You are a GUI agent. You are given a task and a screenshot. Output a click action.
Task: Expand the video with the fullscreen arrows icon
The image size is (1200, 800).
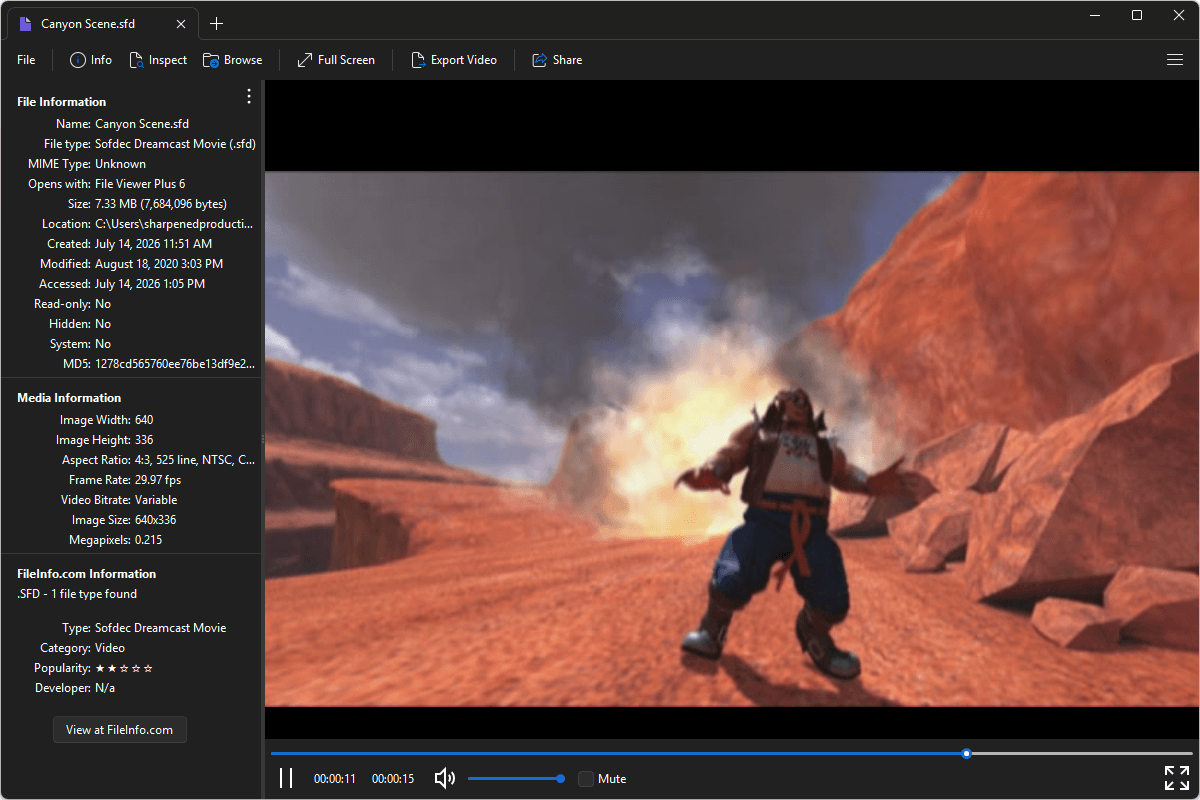[1176, 778]
